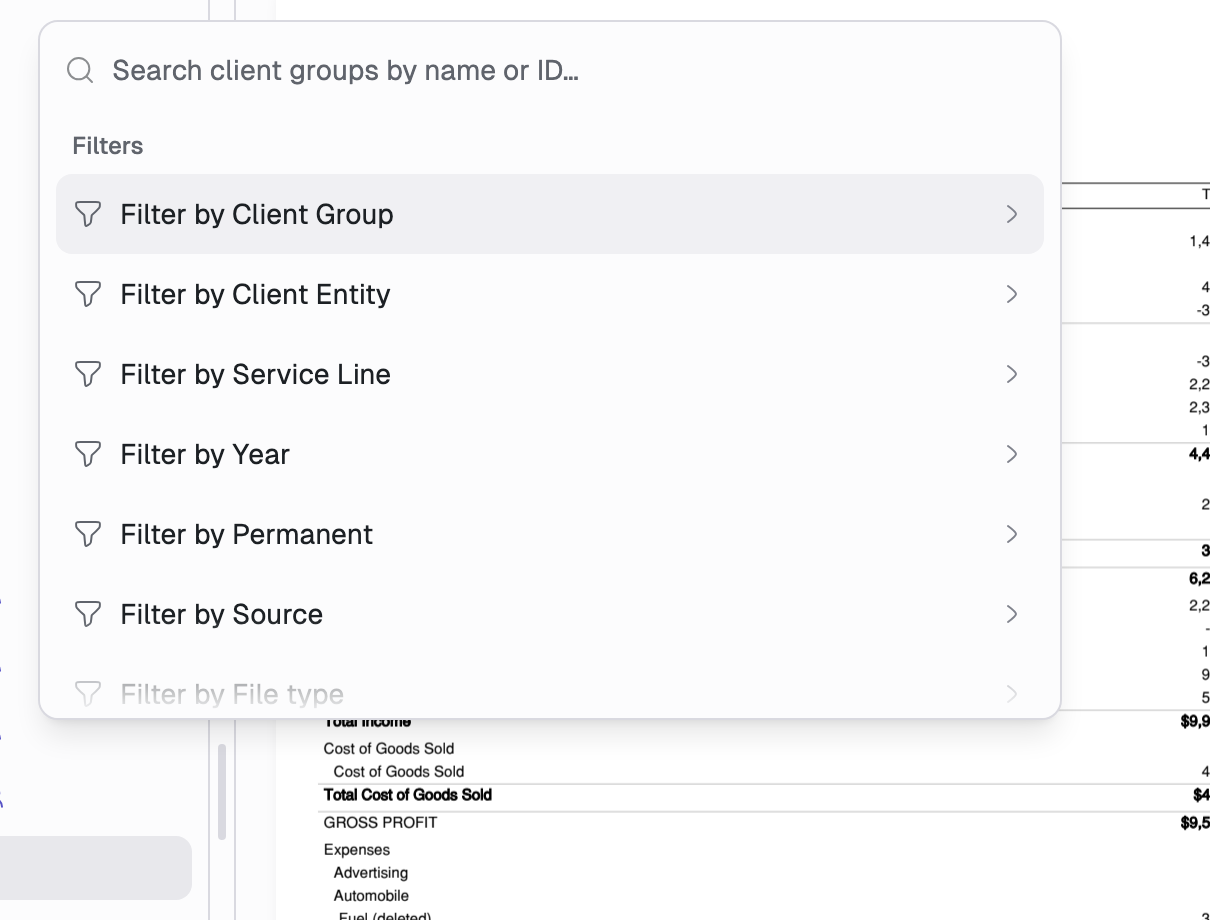Expand the Filter by Service Line chevron
Viewport: 1210px width, 920px height.
1012,374
